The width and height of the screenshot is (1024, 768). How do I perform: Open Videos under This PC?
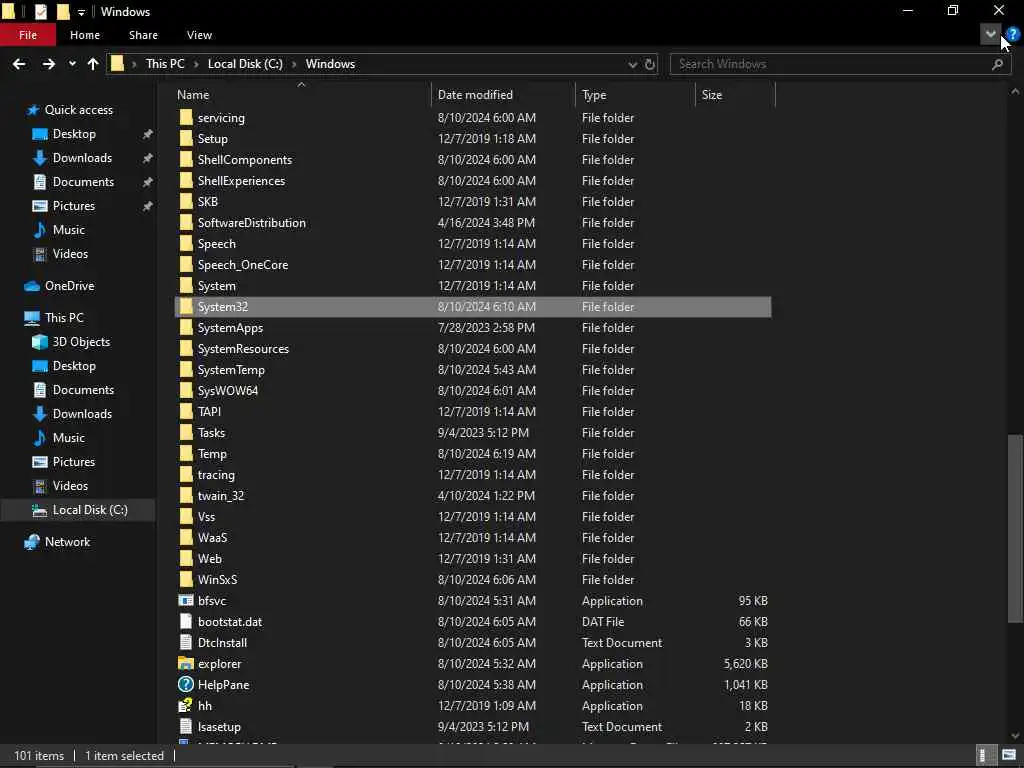tap(70, 486)
